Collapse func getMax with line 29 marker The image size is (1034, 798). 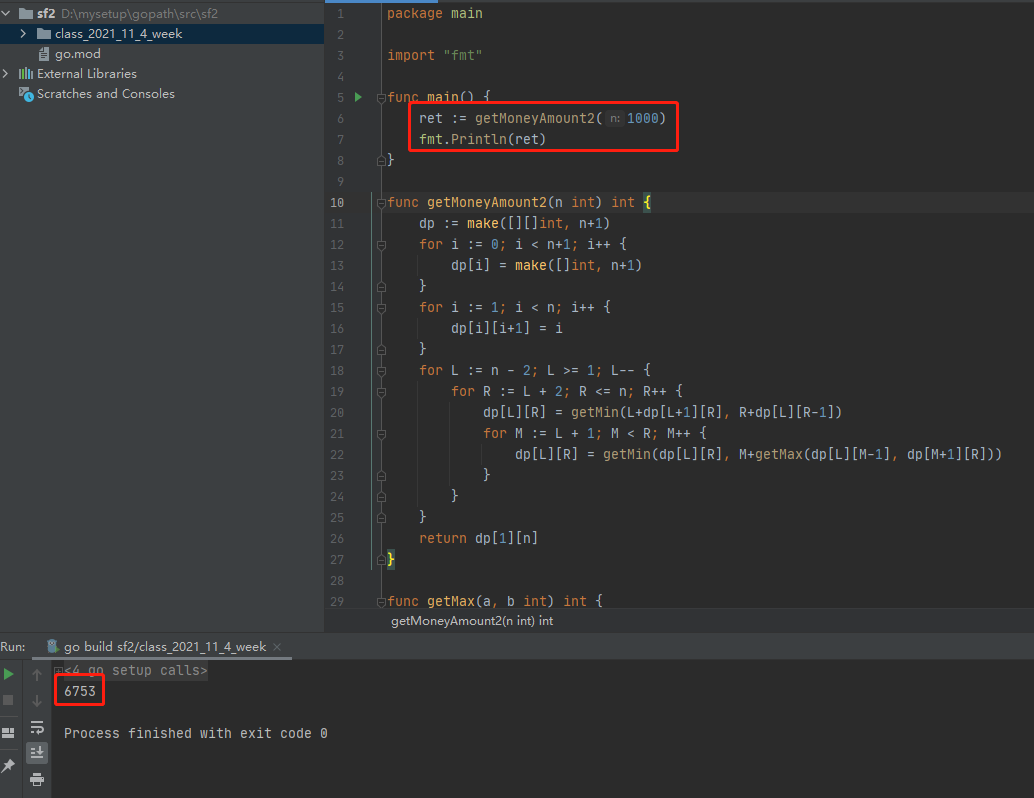pos(381,601)
